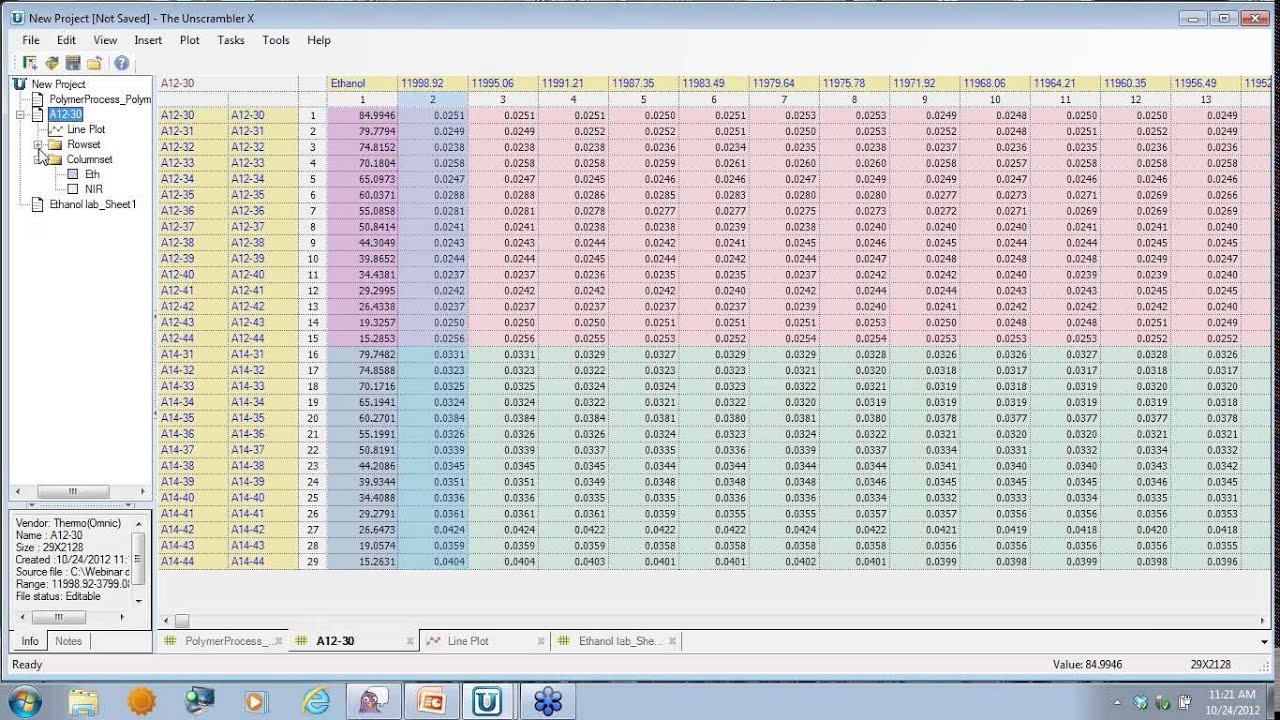Image resolution: width=1280 pixels, height=720 pixels.
Task: Open the Help menu
Action: pyautogui.click(x=319, y=40)
